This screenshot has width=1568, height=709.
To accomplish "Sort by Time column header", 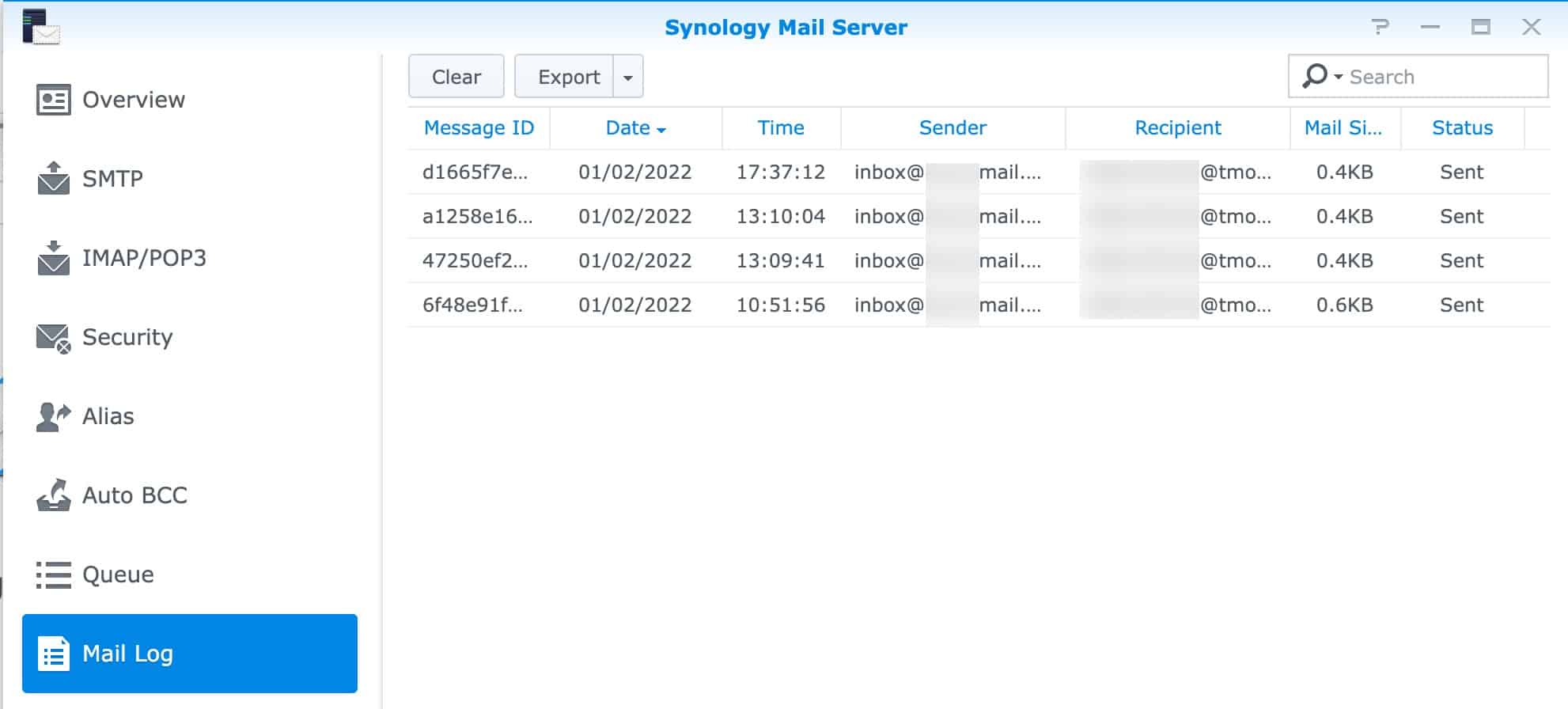I will [781, 128].
